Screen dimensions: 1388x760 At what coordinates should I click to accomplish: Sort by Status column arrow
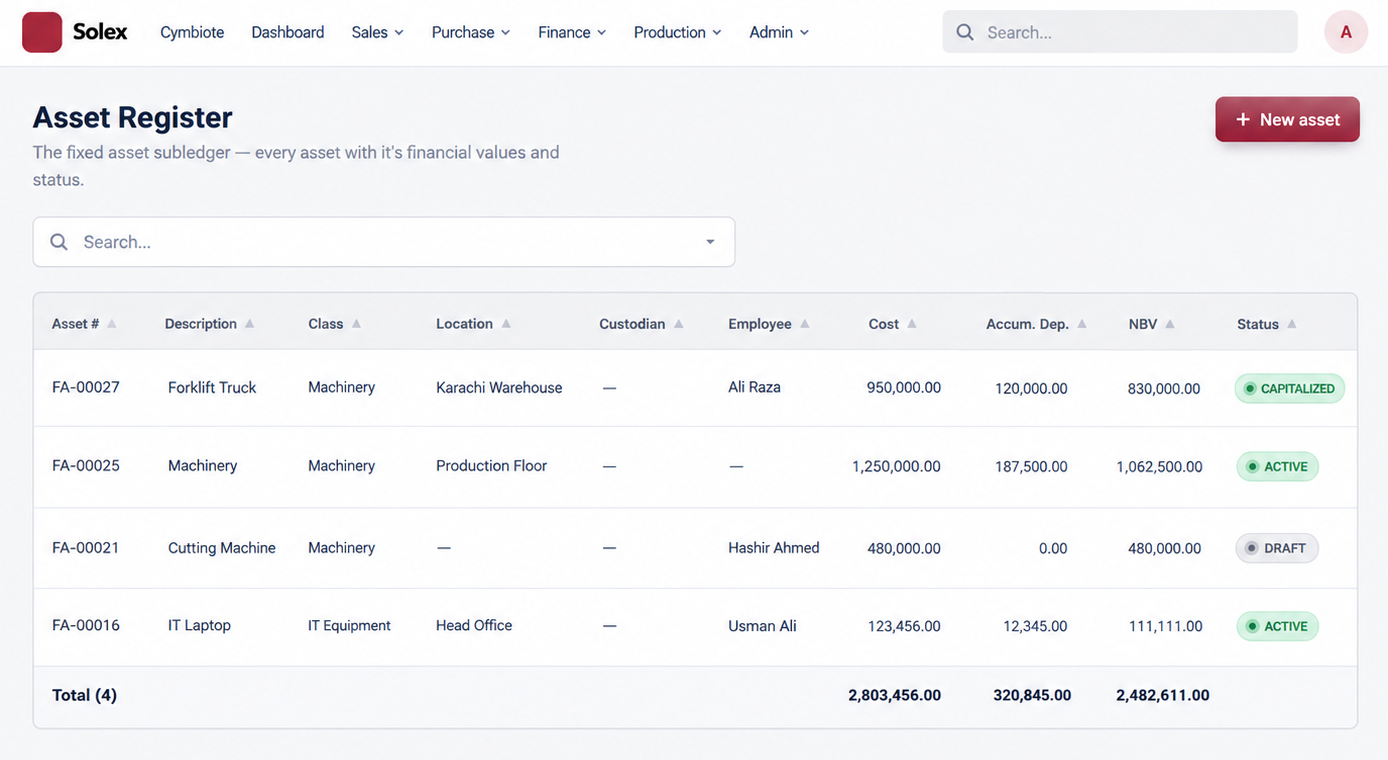(x=1292, y=324)
